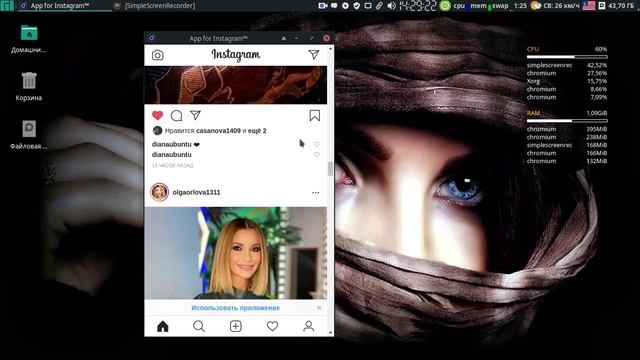Open post options three-dot menu
This screenshot has width=640, height=360.
(x=316, y=193)
